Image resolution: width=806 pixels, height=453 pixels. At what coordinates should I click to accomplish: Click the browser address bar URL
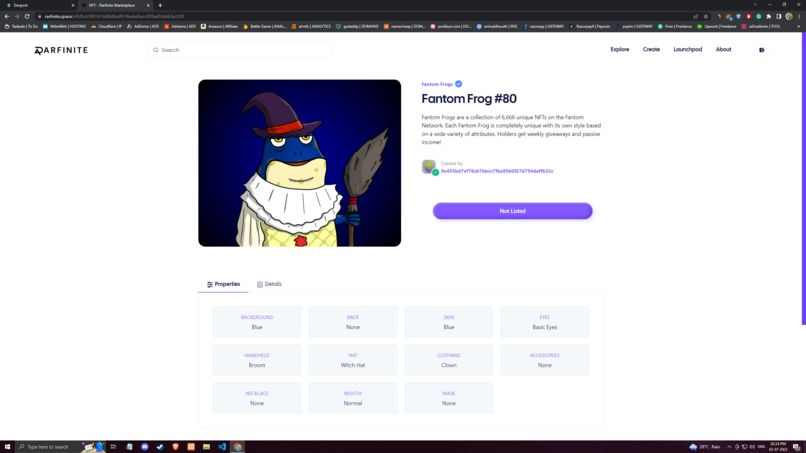pos(114,16)
